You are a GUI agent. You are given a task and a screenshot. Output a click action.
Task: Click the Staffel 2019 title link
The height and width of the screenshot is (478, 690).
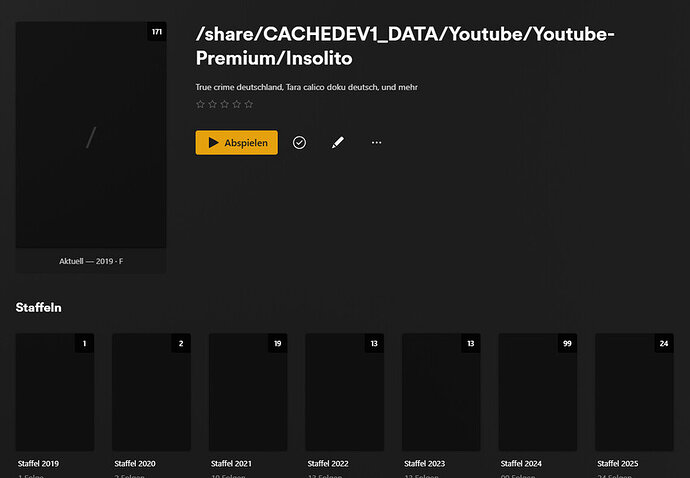(38, 463)
